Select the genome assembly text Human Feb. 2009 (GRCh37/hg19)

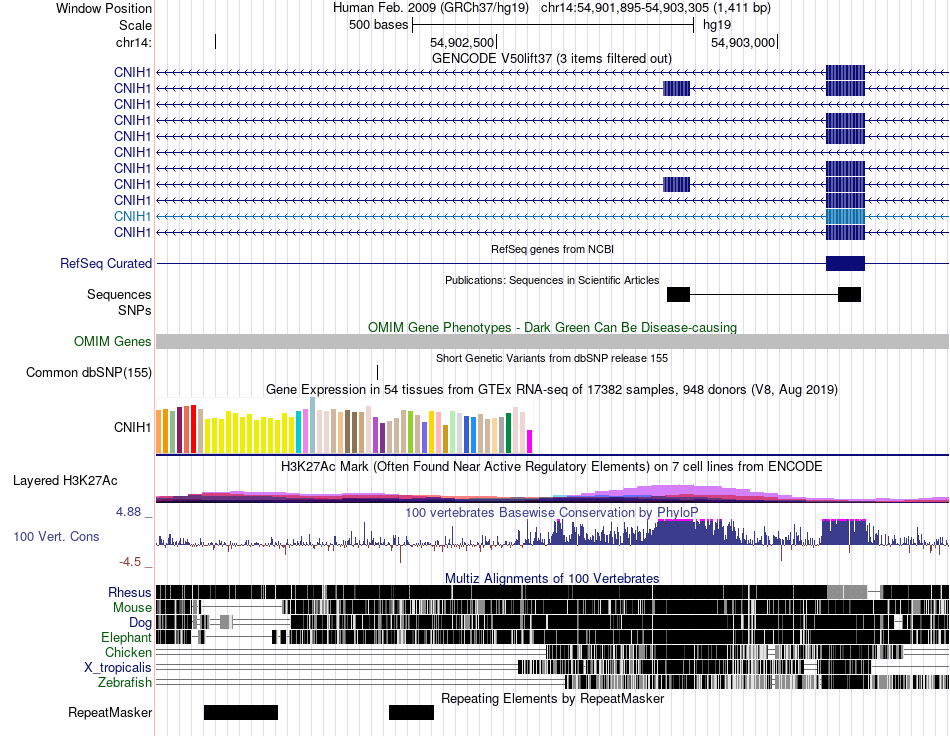tap(431, 8)
